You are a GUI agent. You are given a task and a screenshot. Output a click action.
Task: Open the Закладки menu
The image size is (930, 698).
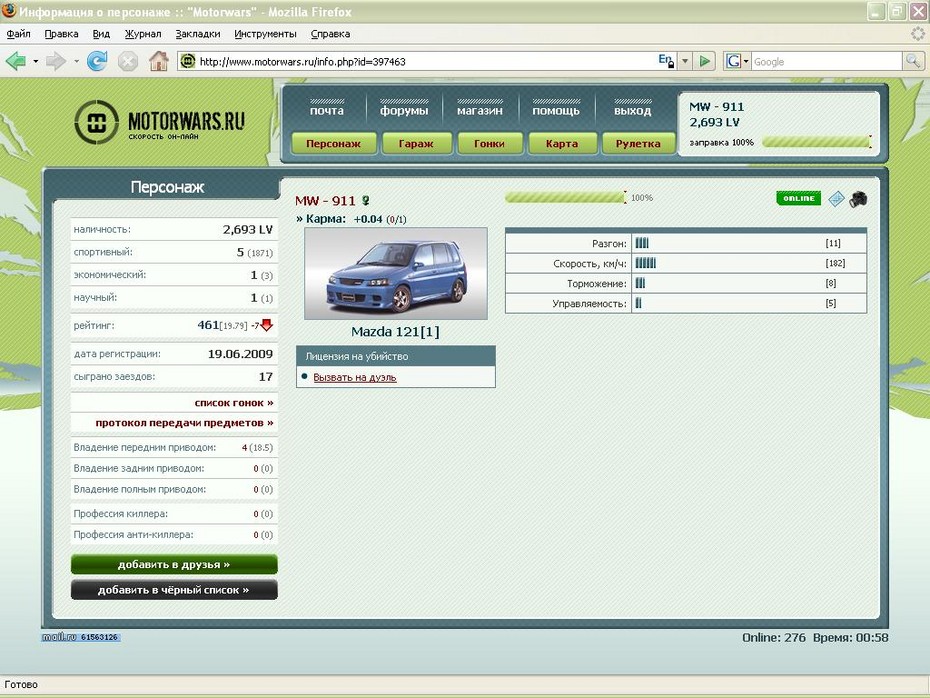point(198,34)
